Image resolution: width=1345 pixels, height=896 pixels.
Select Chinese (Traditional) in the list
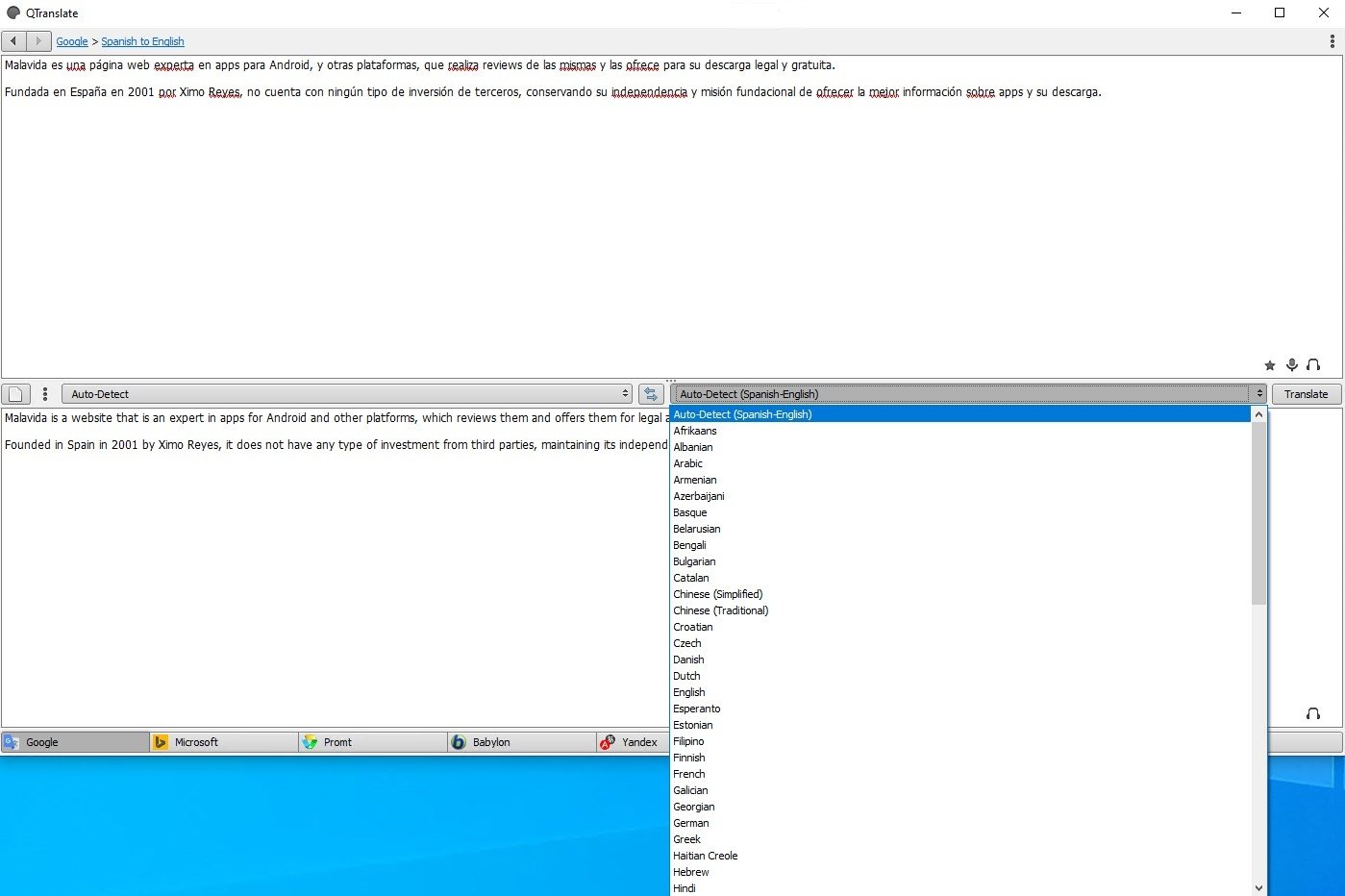(x=960, y=610)
